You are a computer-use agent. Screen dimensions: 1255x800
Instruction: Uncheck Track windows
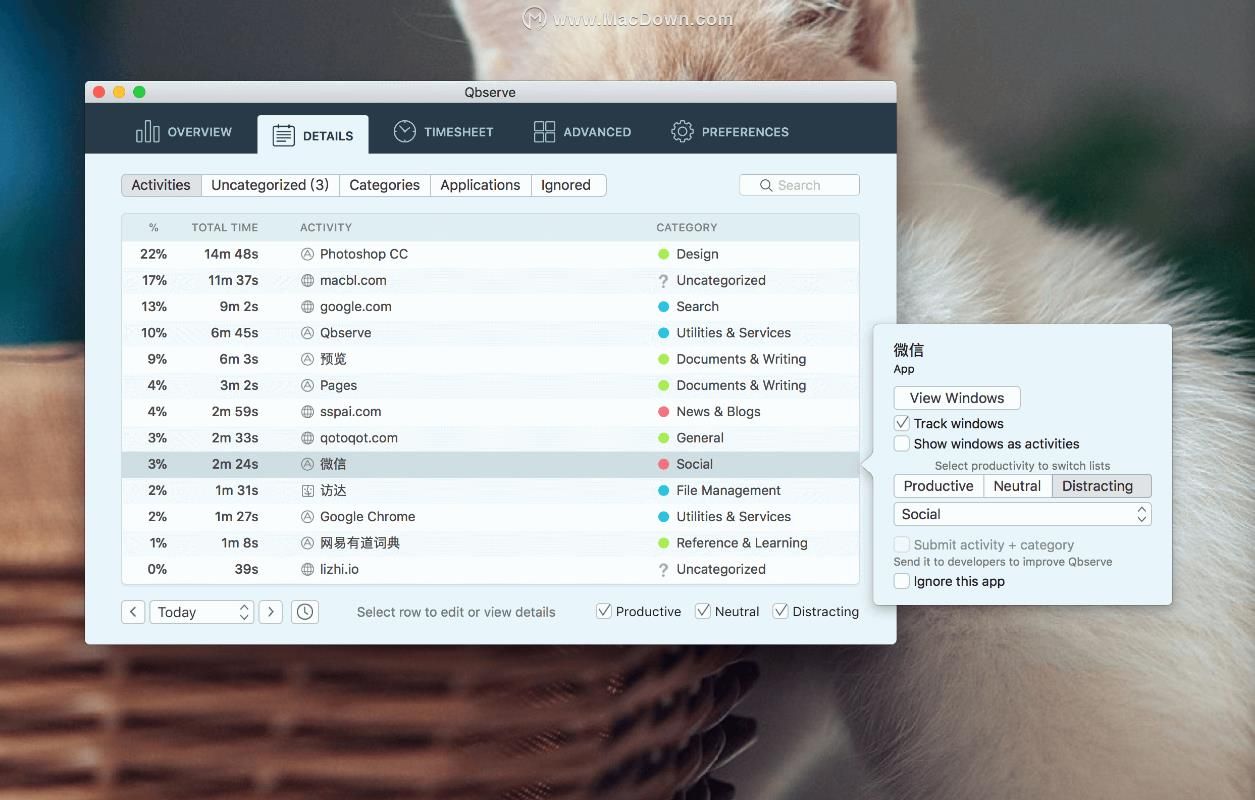902,423
